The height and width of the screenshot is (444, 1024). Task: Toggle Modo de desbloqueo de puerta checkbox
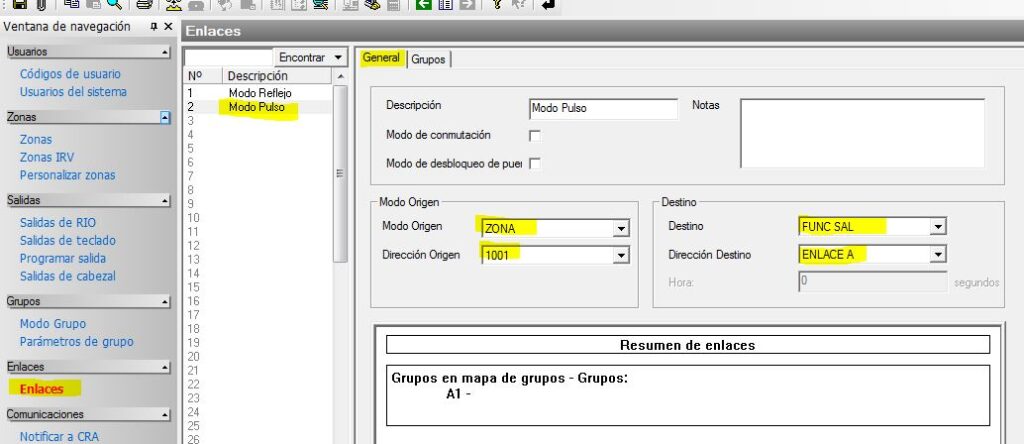pos(535,164)
